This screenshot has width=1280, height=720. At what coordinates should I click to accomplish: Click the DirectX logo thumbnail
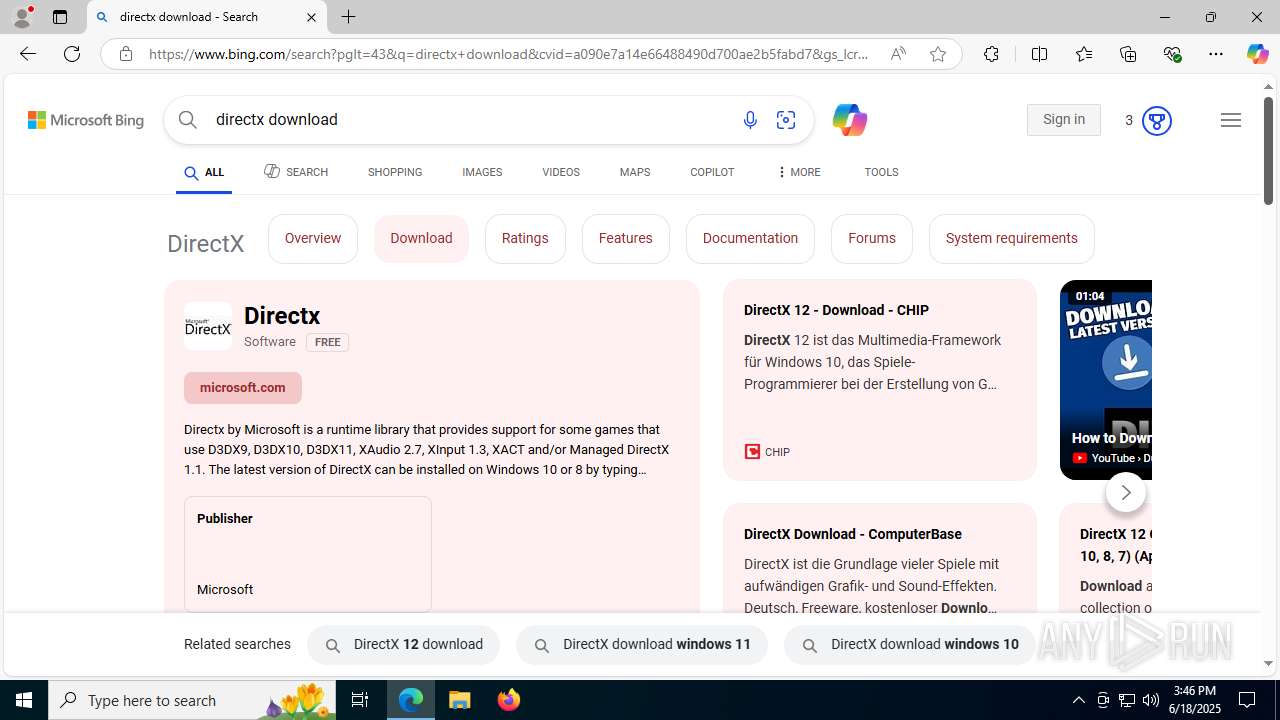(x=208, y=327)
